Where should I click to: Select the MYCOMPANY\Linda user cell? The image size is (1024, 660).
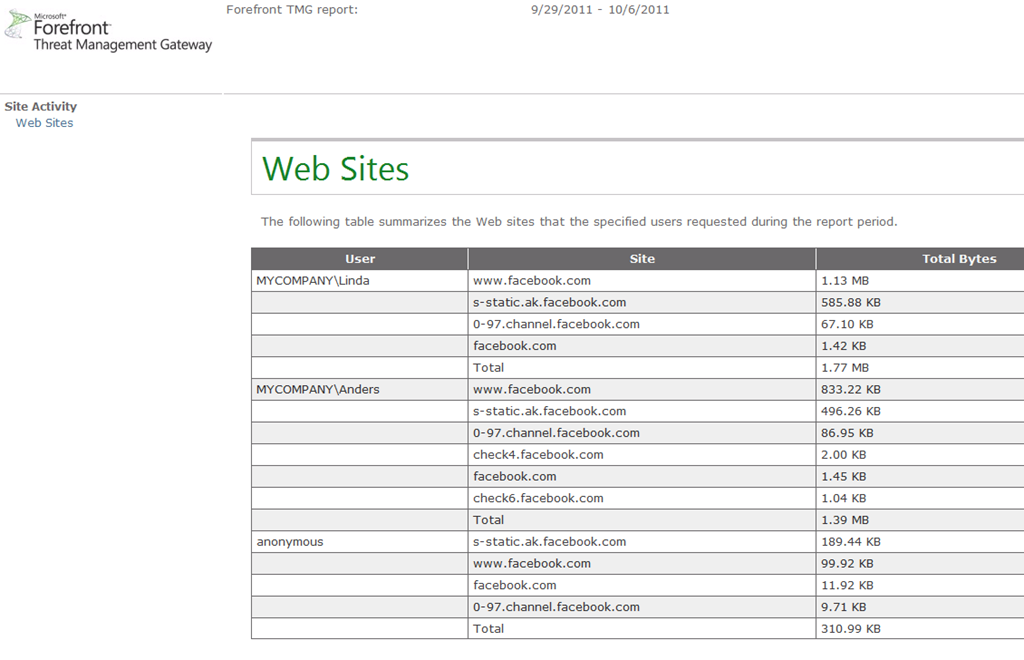click(313, 281)
